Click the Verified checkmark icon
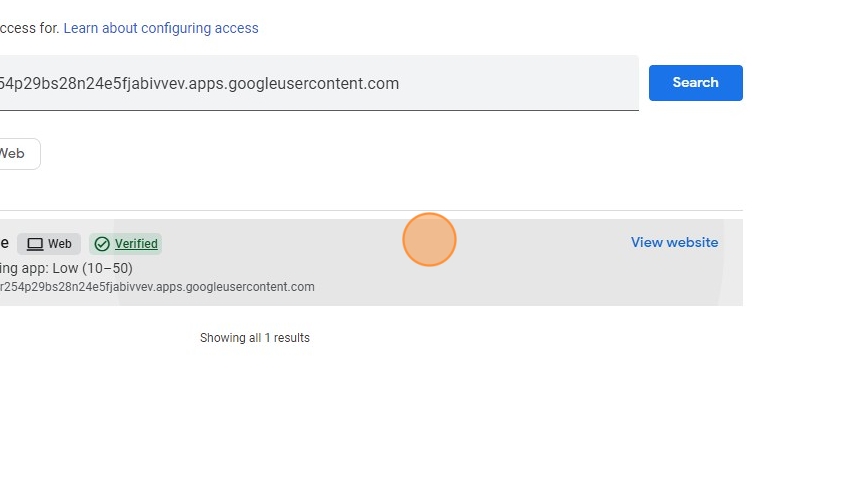The height and width of the screenshot is (481, 860). pos(102,244)
